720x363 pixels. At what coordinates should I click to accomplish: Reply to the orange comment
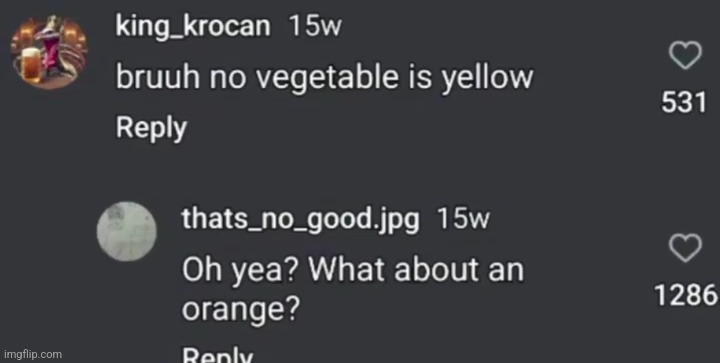click(x=217, y=355)
